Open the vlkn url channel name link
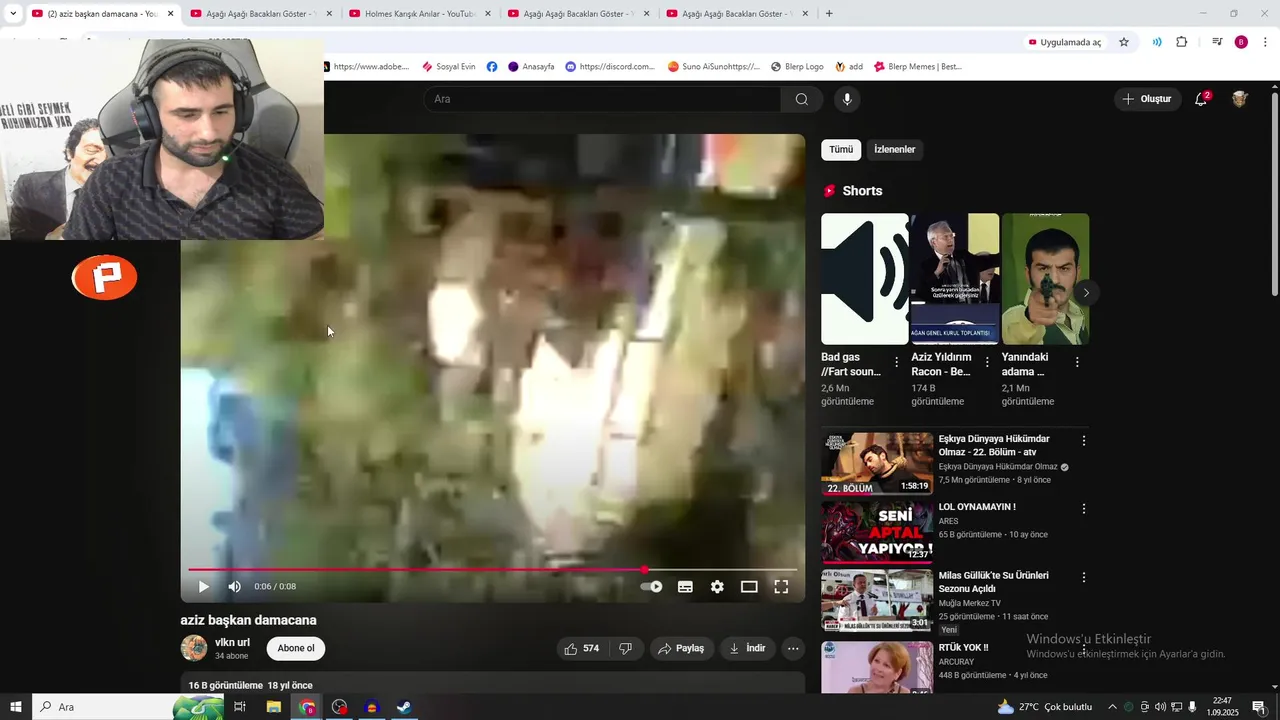The image size is (1280, 720). point(232,643)
